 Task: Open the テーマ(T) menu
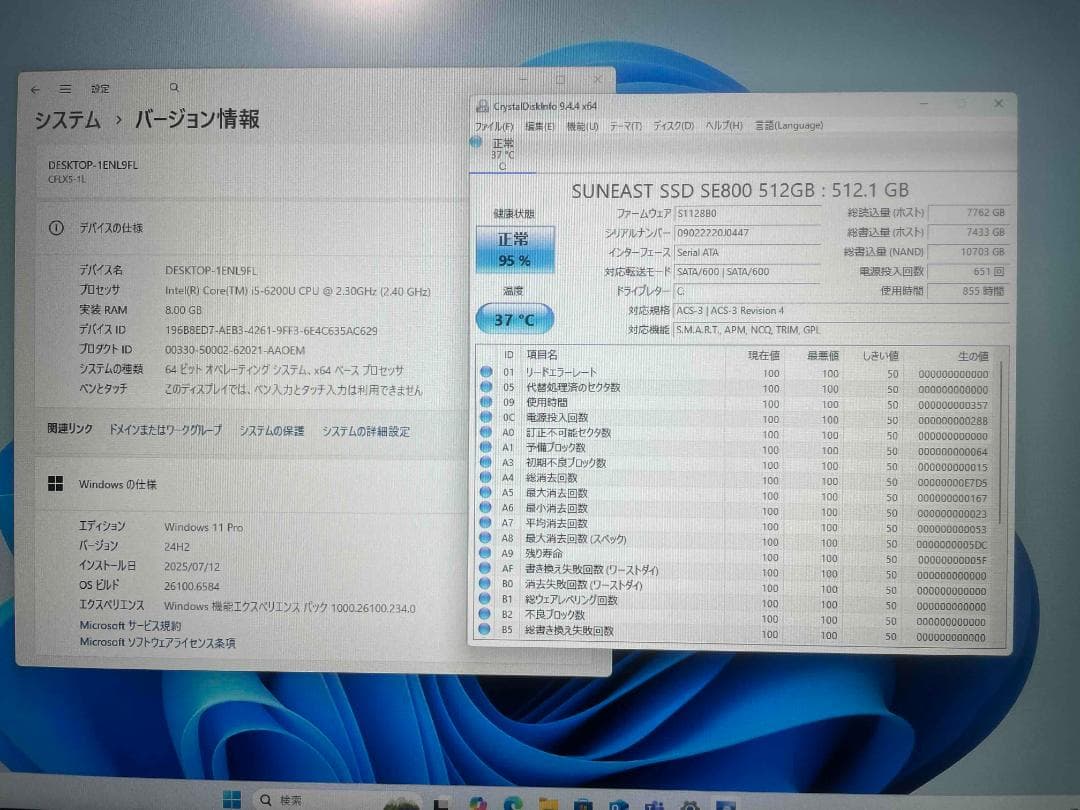coord(625,127)
